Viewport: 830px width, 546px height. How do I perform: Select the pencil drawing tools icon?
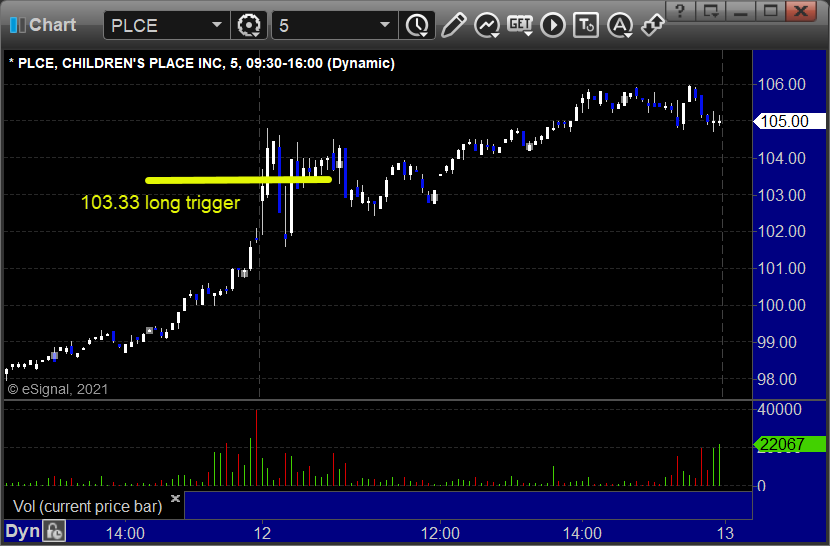coord(454,25)
